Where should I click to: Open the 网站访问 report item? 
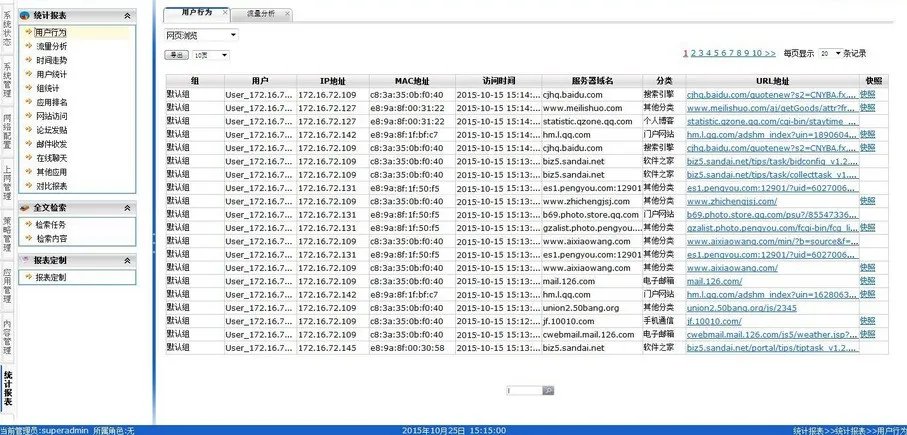(x=51, y=116)
